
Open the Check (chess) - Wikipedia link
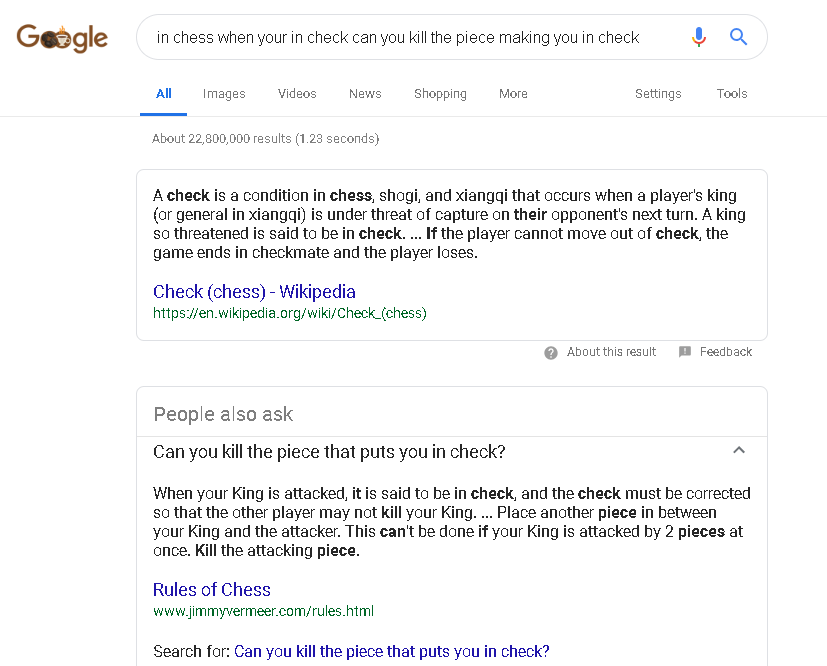(254, 292)
